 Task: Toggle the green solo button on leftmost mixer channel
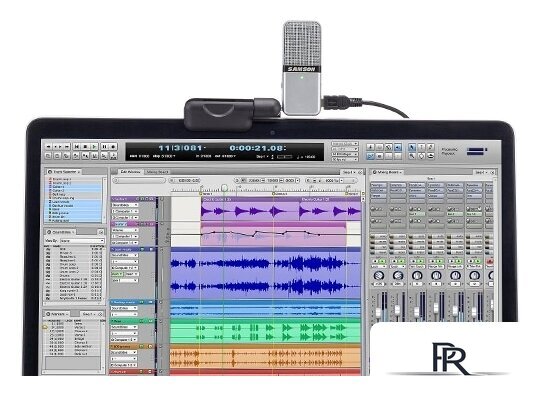coord(382,261)
